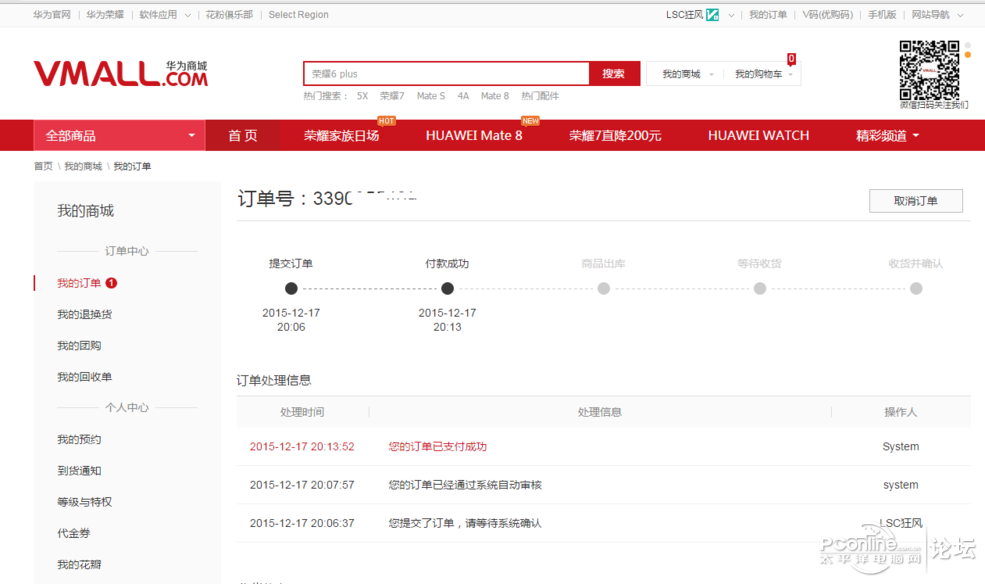Click the 处理时间 column header
The height and width of the screenshot is (584, 985).
[302, 413]
